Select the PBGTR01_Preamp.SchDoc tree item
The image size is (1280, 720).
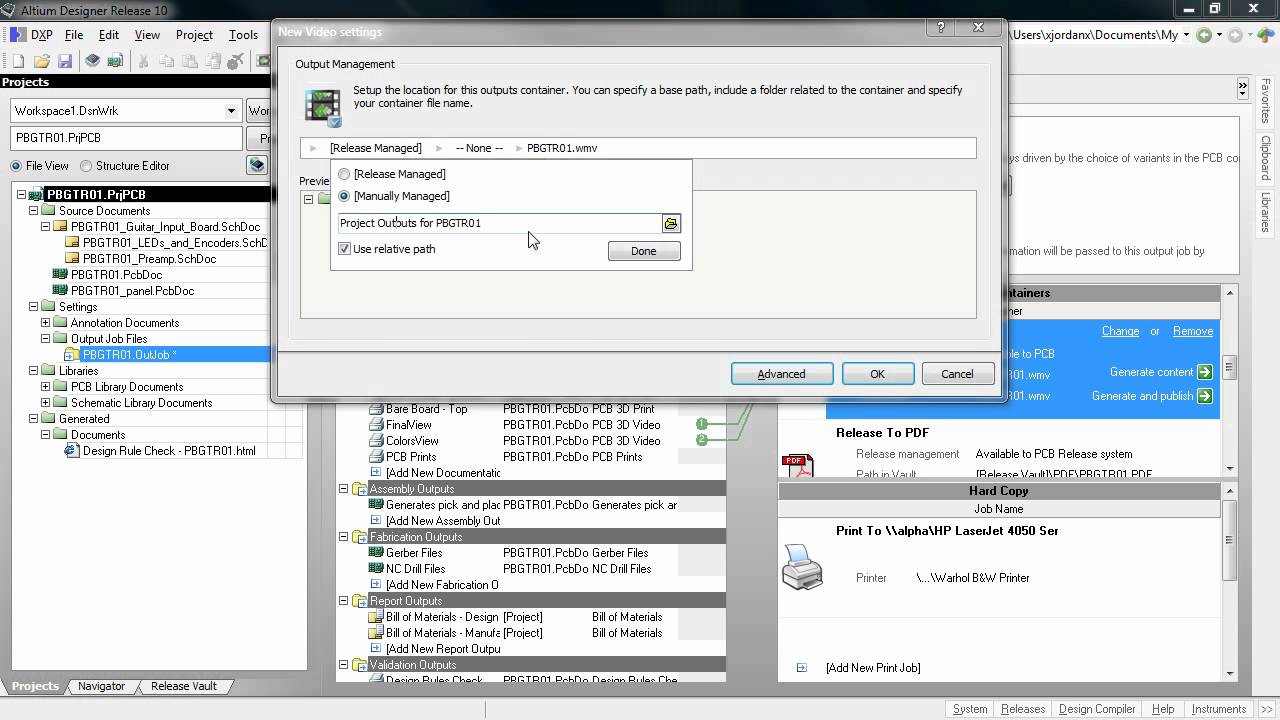pyautogui.click(x=149, y=259)
